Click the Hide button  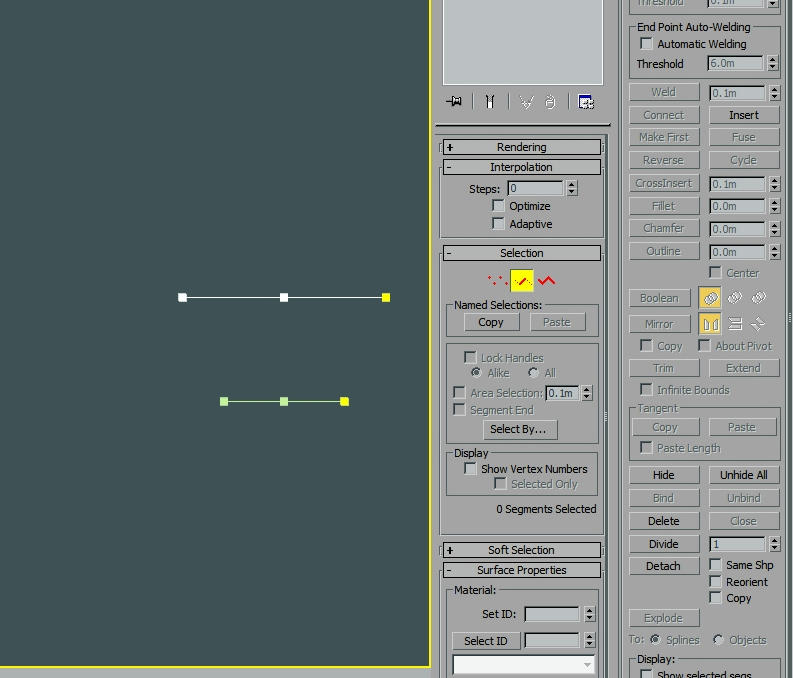(664, 475)
